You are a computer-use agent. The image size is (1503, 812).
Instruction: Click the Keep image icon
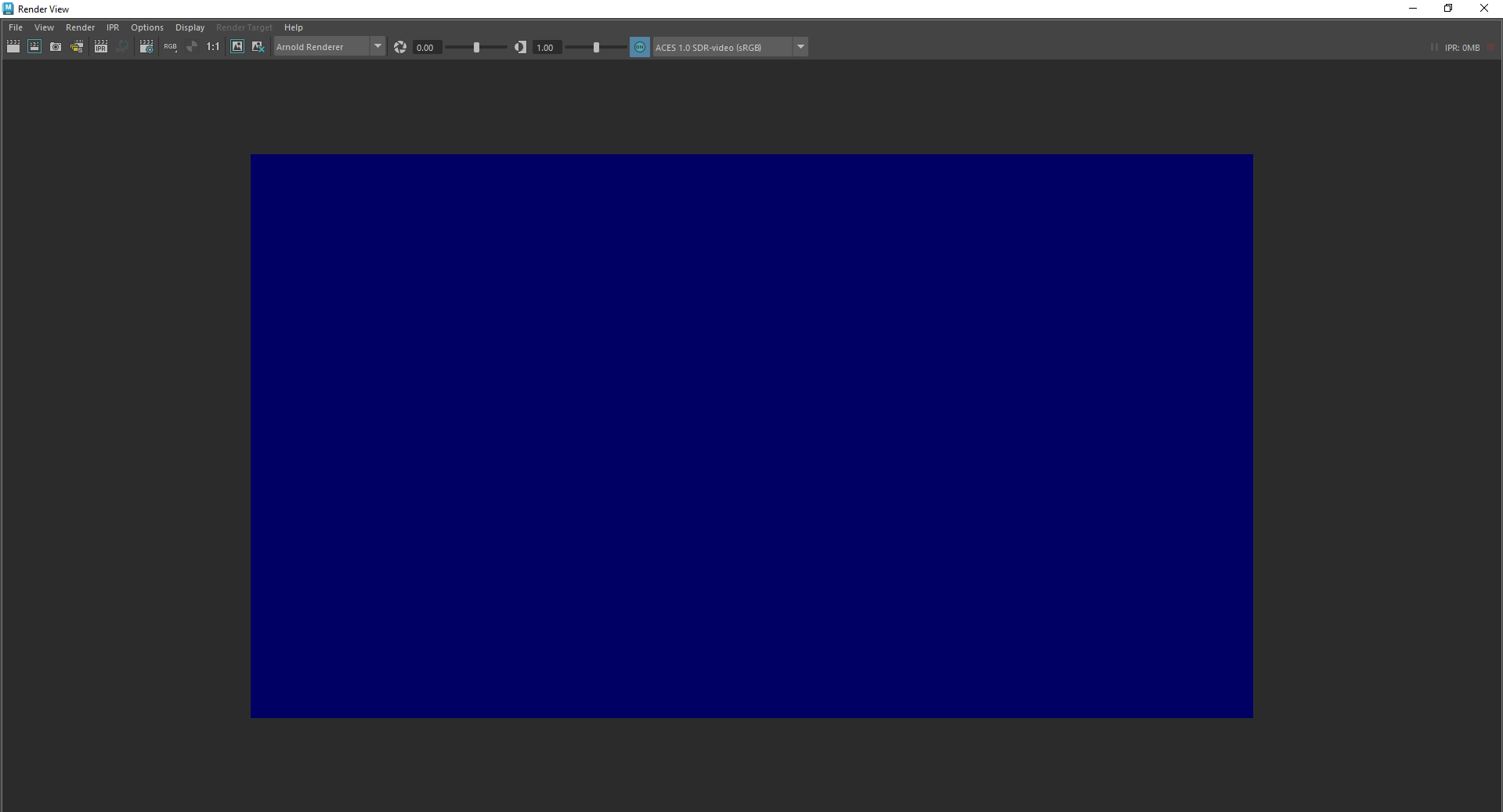[x=237, y=47]
